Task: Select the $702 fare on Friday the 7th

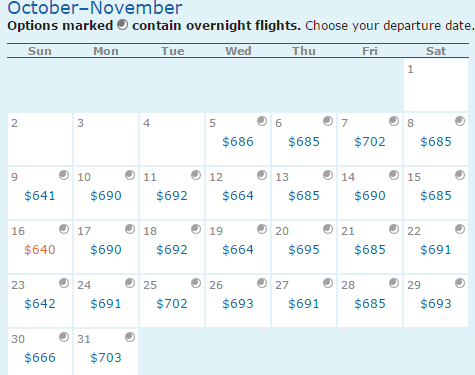Action: pos(370,142)
